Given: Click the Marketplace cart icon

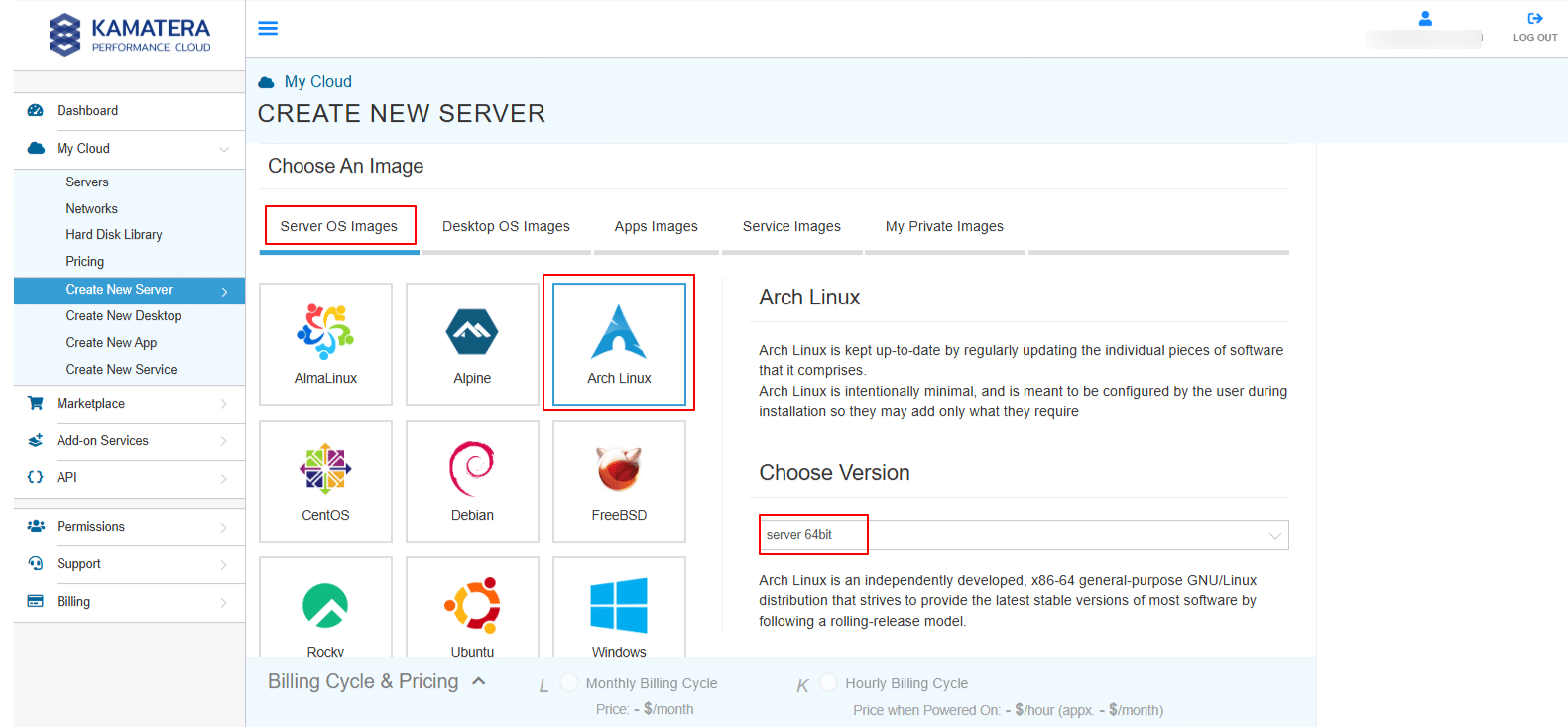Looking at the screenshot, I should coord(36,403).
